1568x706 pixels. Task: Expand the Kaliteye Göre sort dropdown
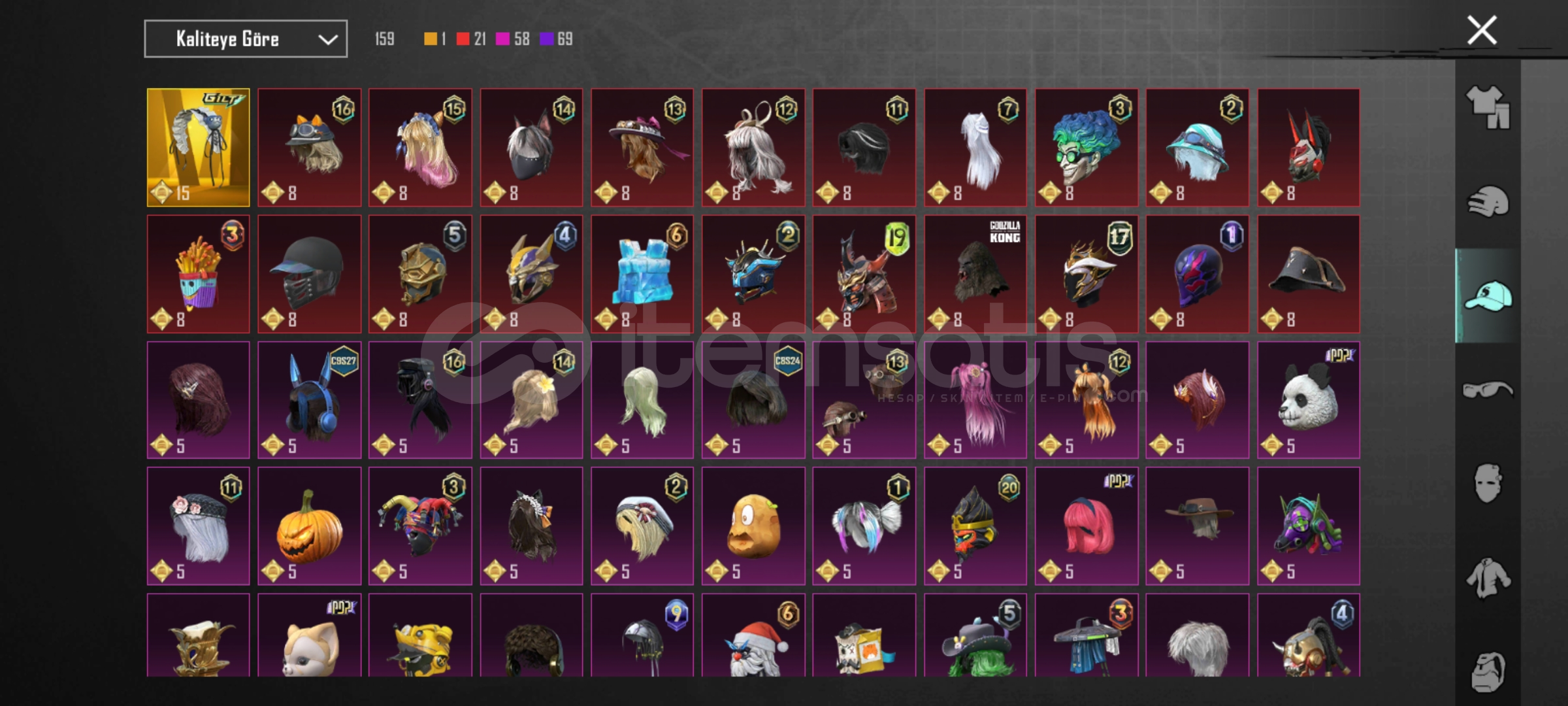246,39
